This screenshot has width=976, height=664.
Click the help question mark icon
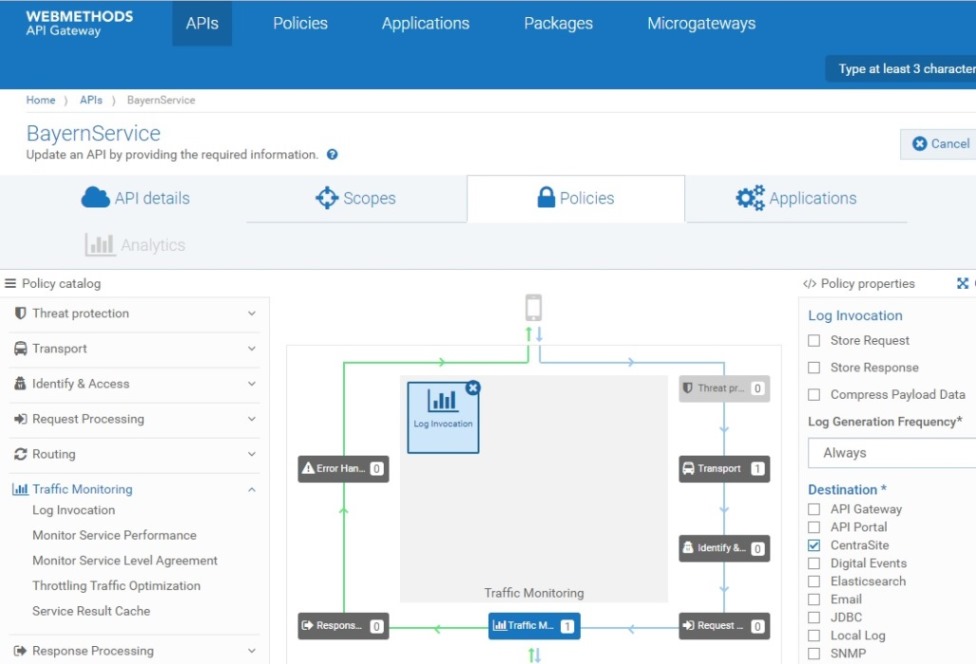(332, 154)
